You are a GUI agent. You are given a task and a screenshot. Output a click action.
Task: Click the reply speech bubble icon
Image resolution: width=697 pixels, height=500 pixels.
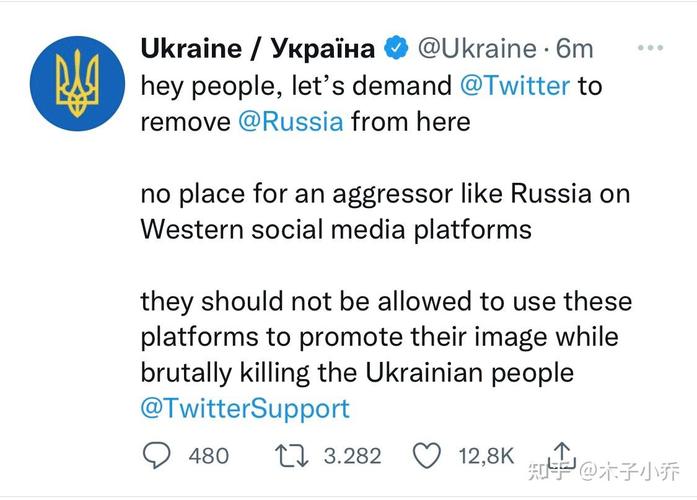[157, 456]
